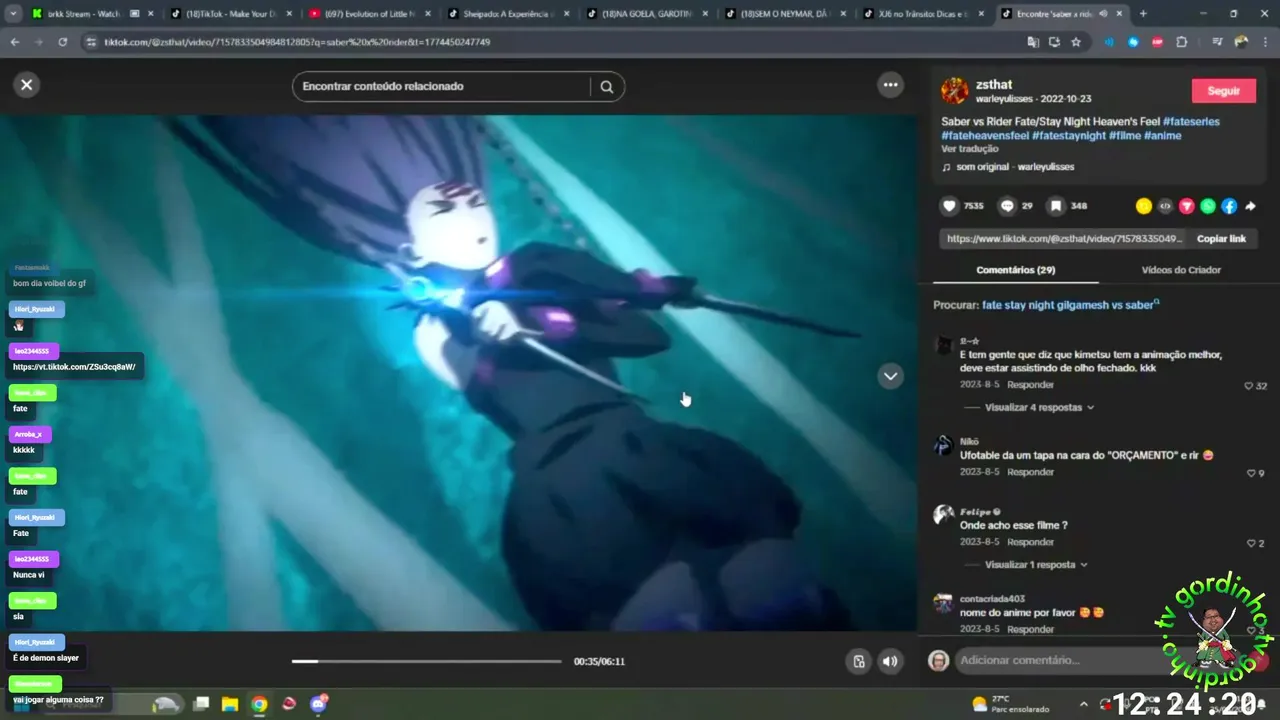Go to next video with down chevron

tap(890, 376)
